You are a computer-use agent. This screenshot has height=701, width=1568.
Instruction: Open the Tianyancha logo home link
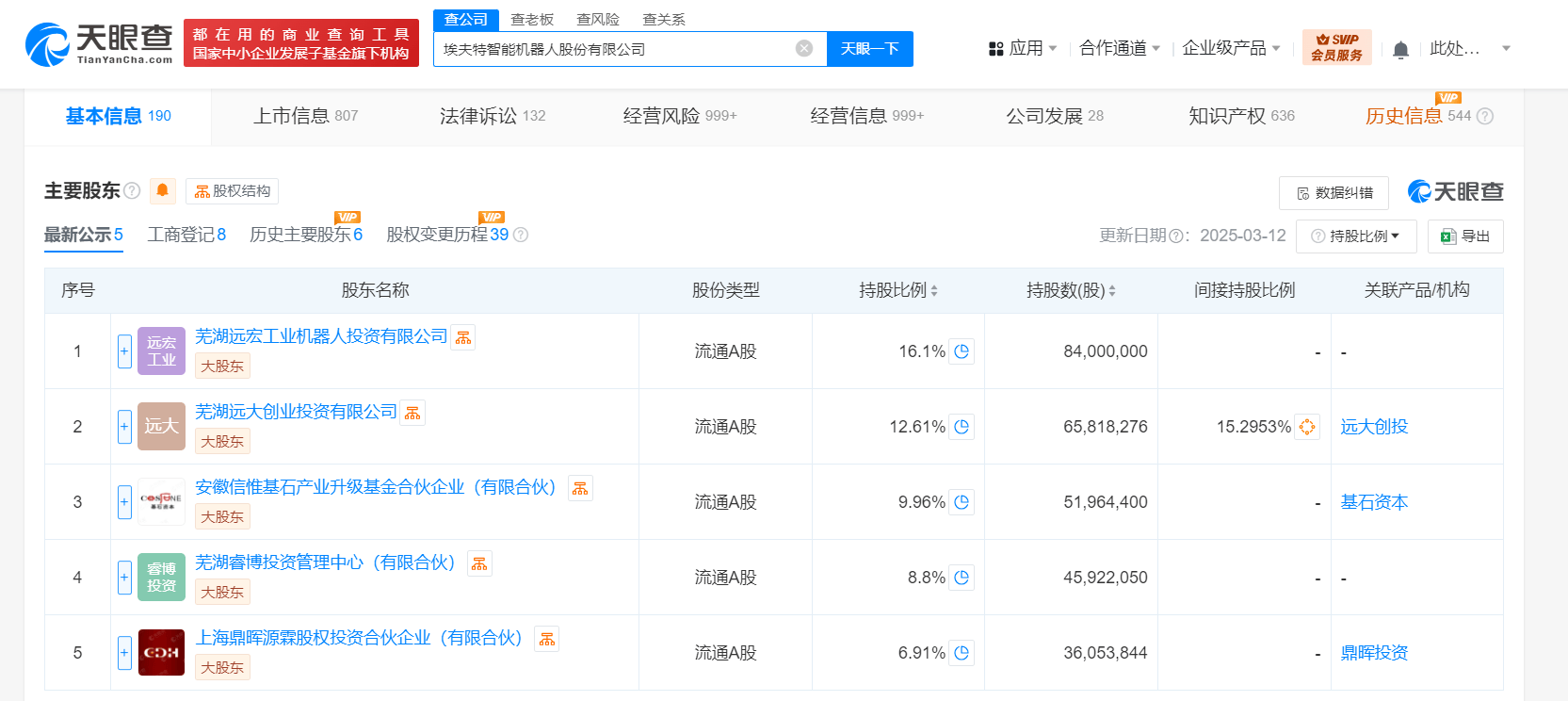click(x=99, y=43)
